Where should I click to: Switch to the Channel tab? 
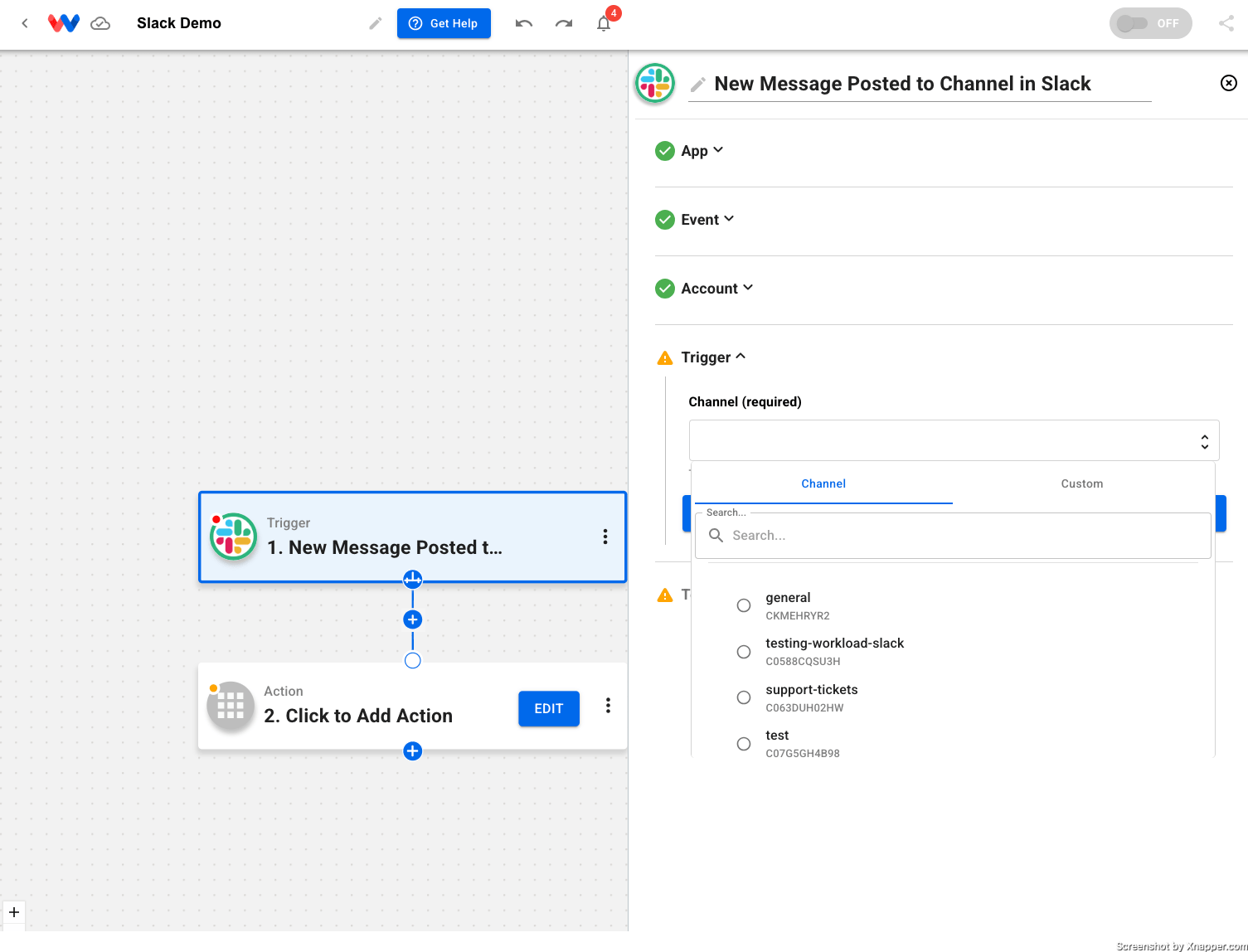click(823, 483)
